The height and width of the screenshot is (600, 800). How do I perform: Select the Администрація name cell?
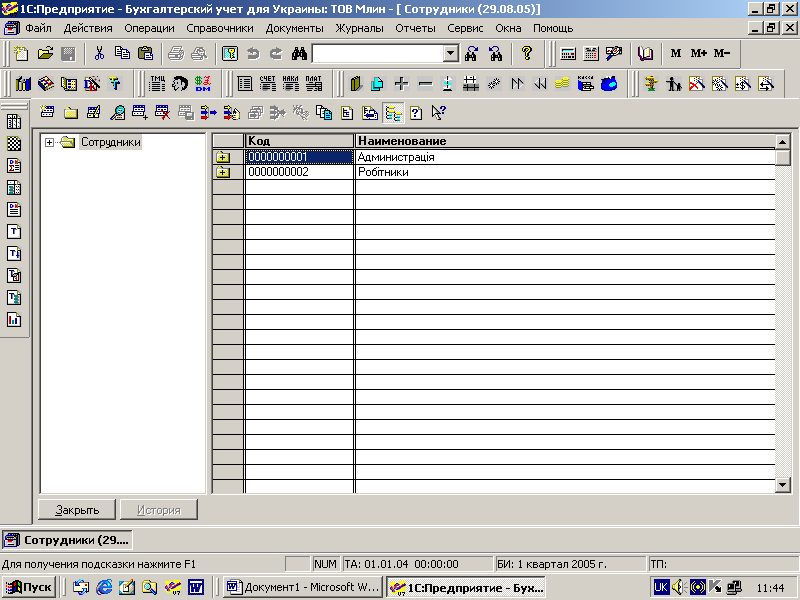[565, 157]
